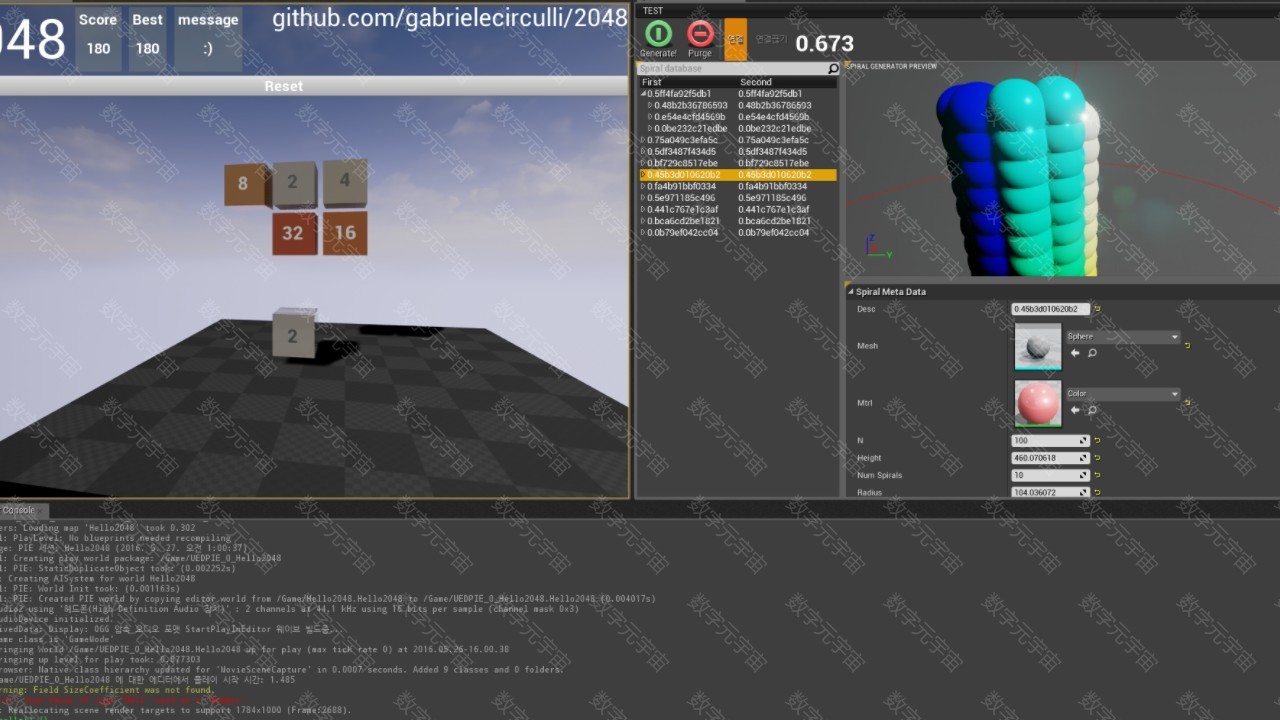The image size is (1280, 720).
Task: Click the Score box in 2048
Action: click(x=98, y=38)
